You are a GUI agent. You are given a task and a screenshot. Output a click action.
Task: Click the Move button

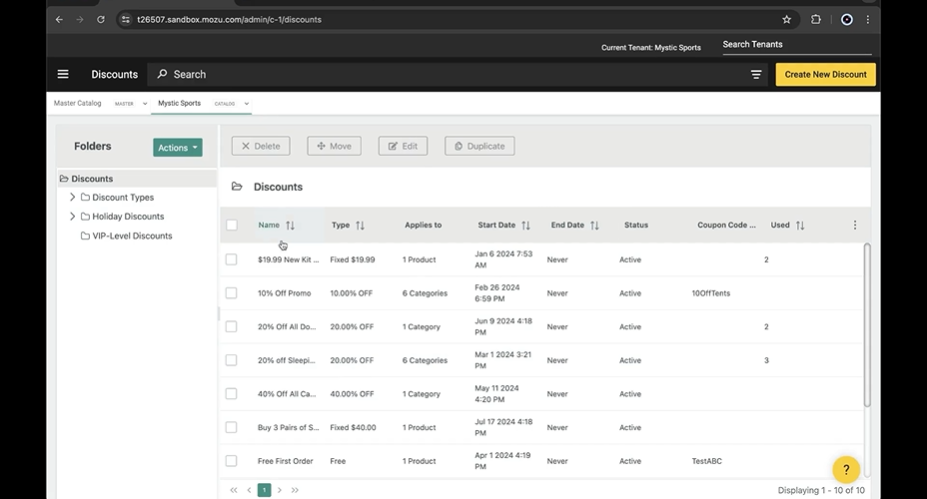[334, 146]
